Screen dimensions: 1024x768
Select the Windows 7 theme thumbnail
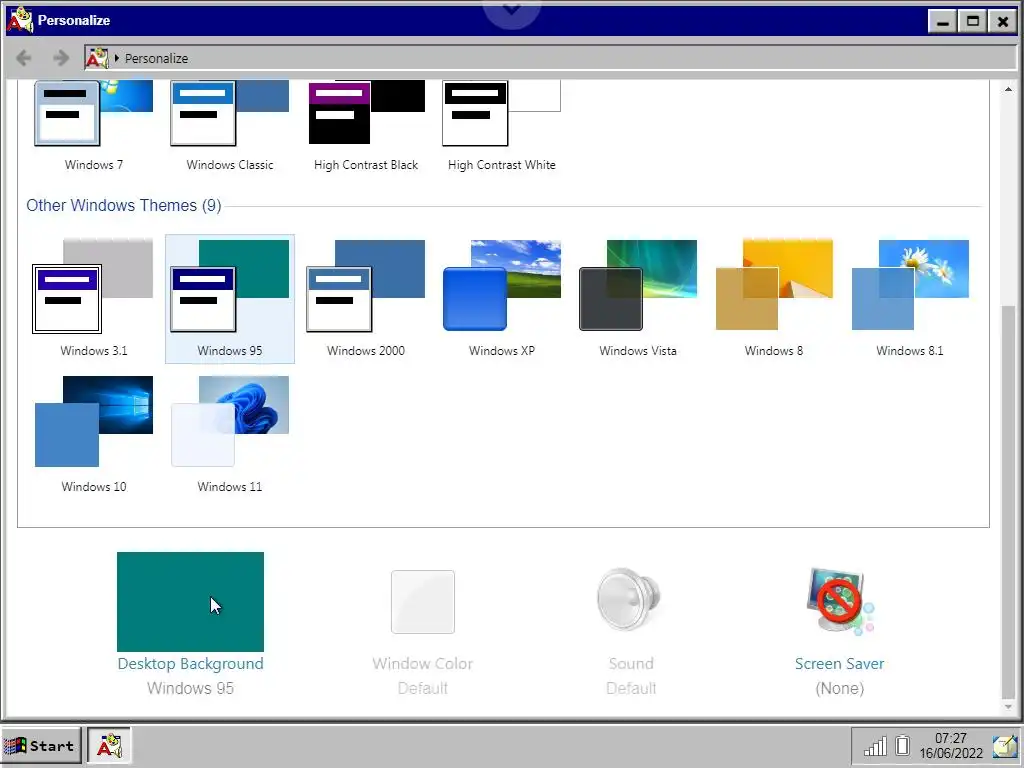[x=93, y=112]
